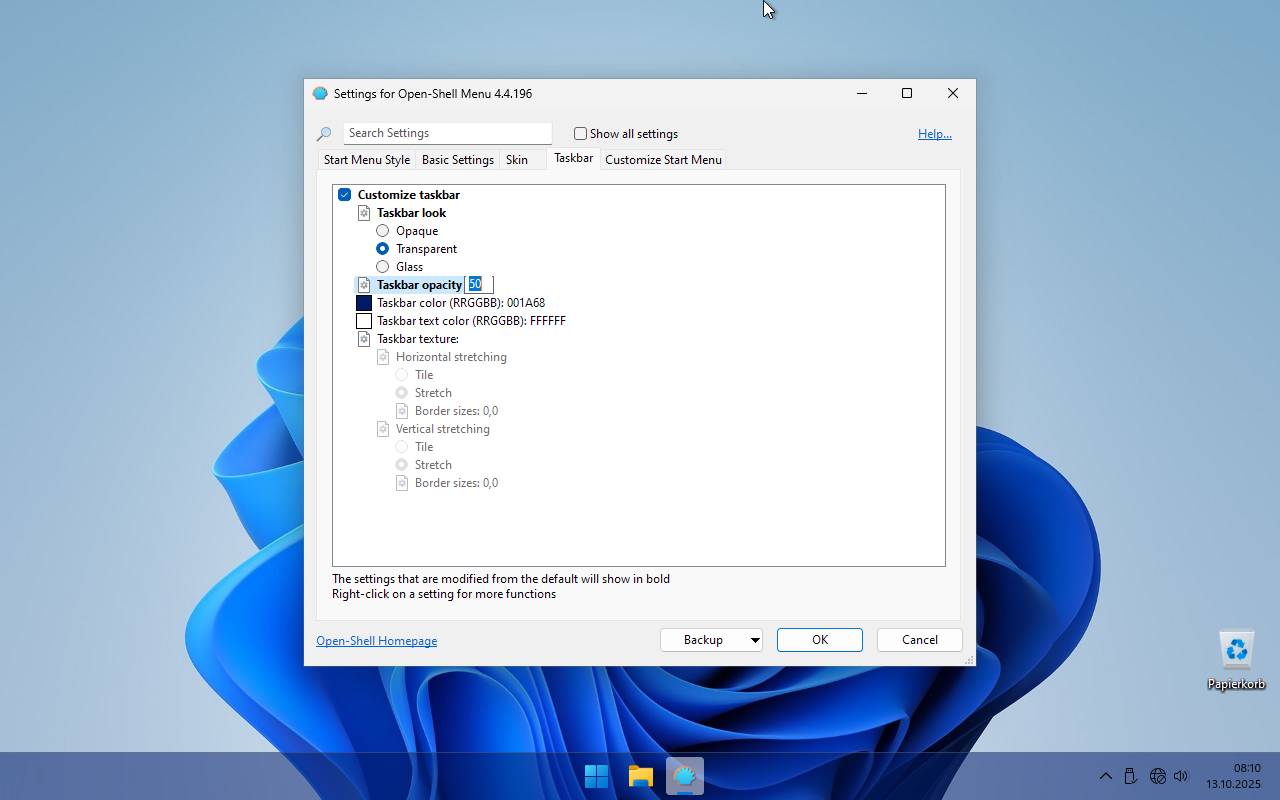Open the Backup dropdown arrow
This screenshot has width=1280, height=800.
tap(755, 640)
